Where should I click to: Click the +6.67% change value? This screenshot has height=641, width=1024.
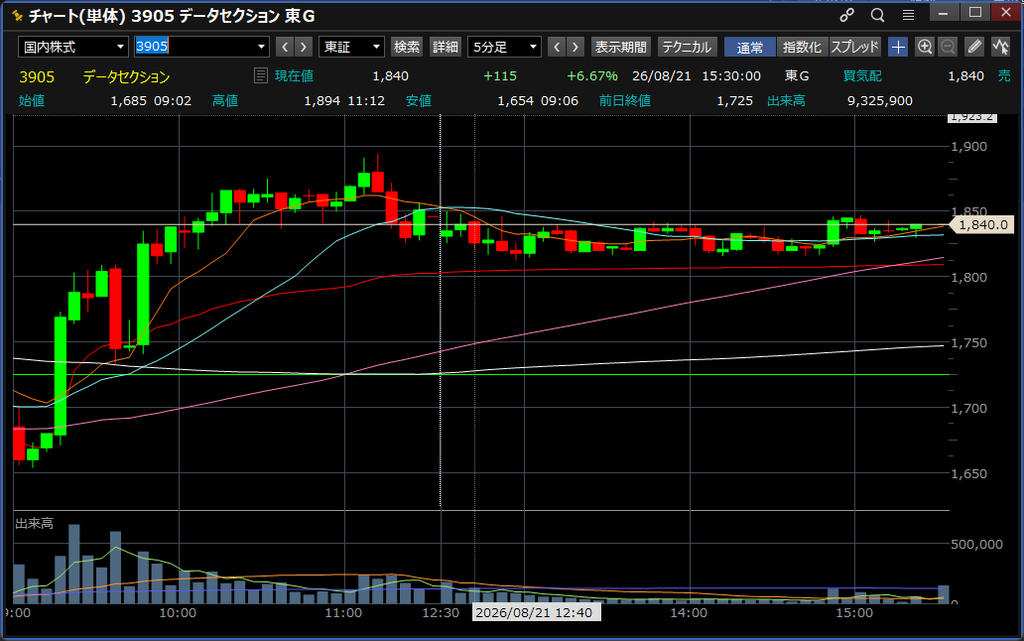coord(592,76)
